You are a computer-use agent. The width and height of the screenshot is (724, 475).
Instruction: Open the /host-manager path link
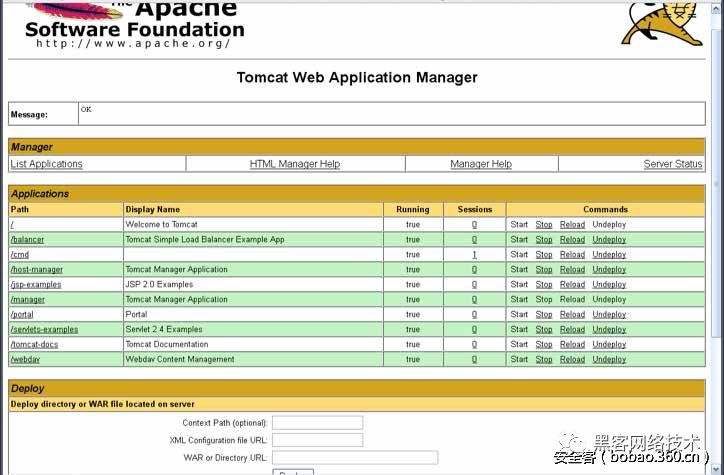pyautogui.click(x=36, y=270)
